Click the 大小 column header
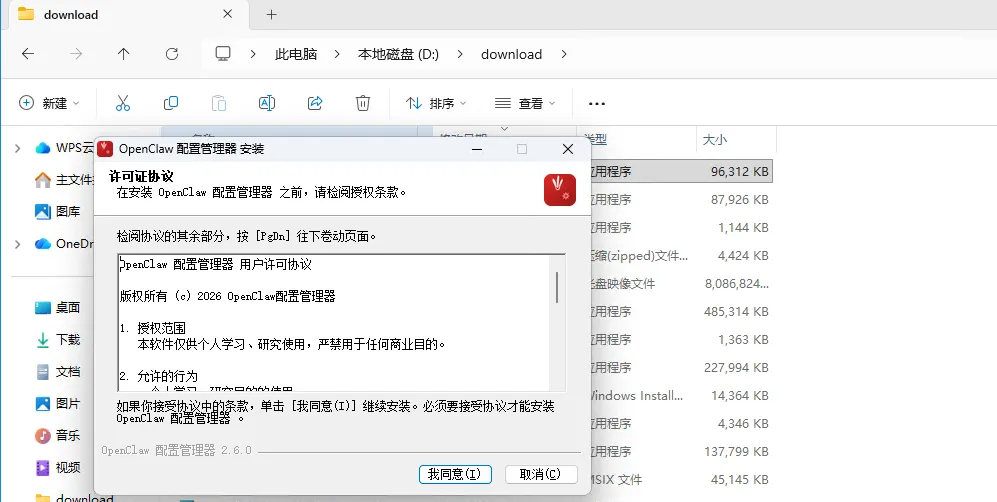 tap(736, 139)
